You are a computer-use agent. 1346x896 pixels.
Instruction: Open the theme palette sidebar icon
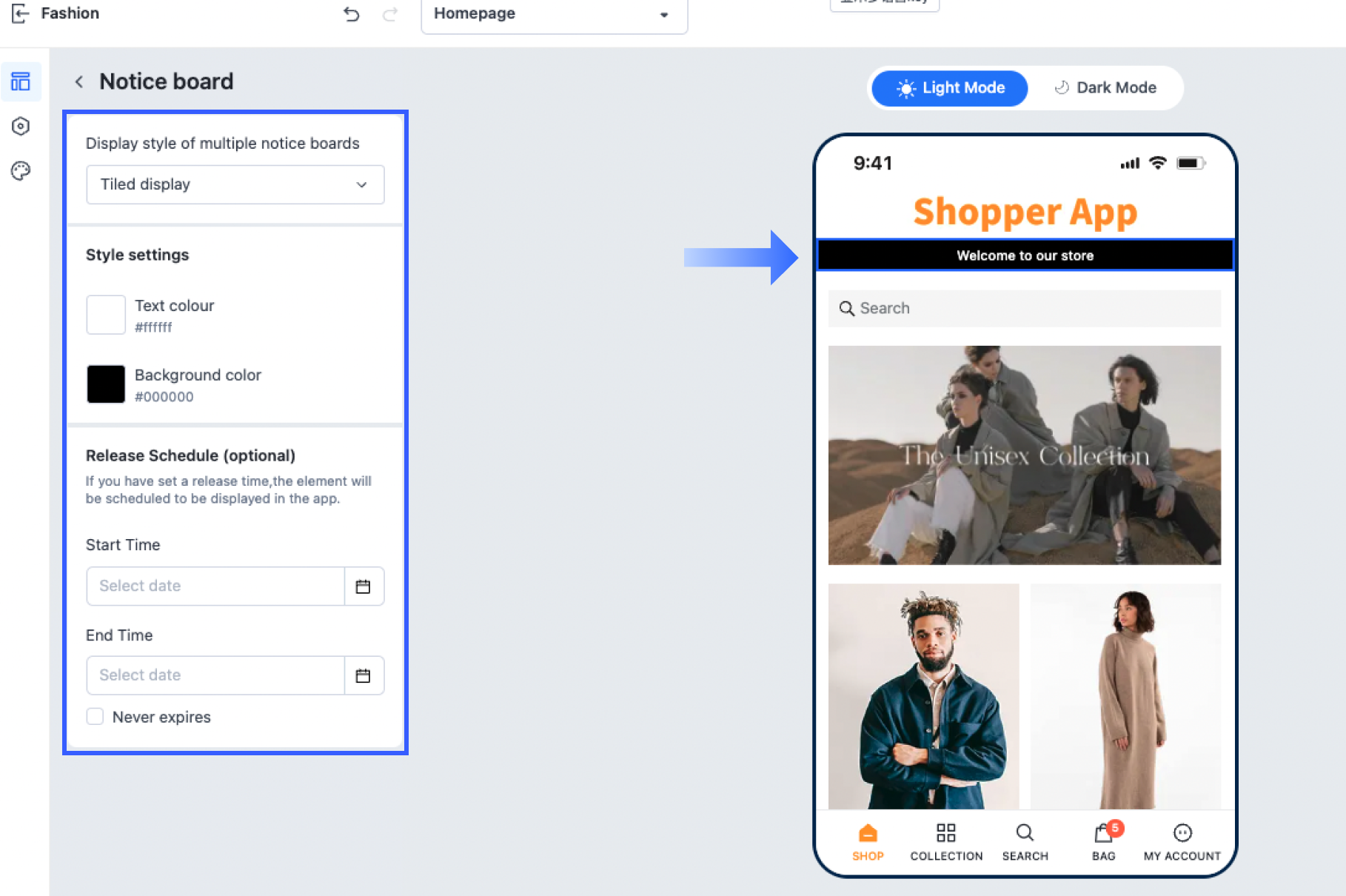(x=21, y=171)
